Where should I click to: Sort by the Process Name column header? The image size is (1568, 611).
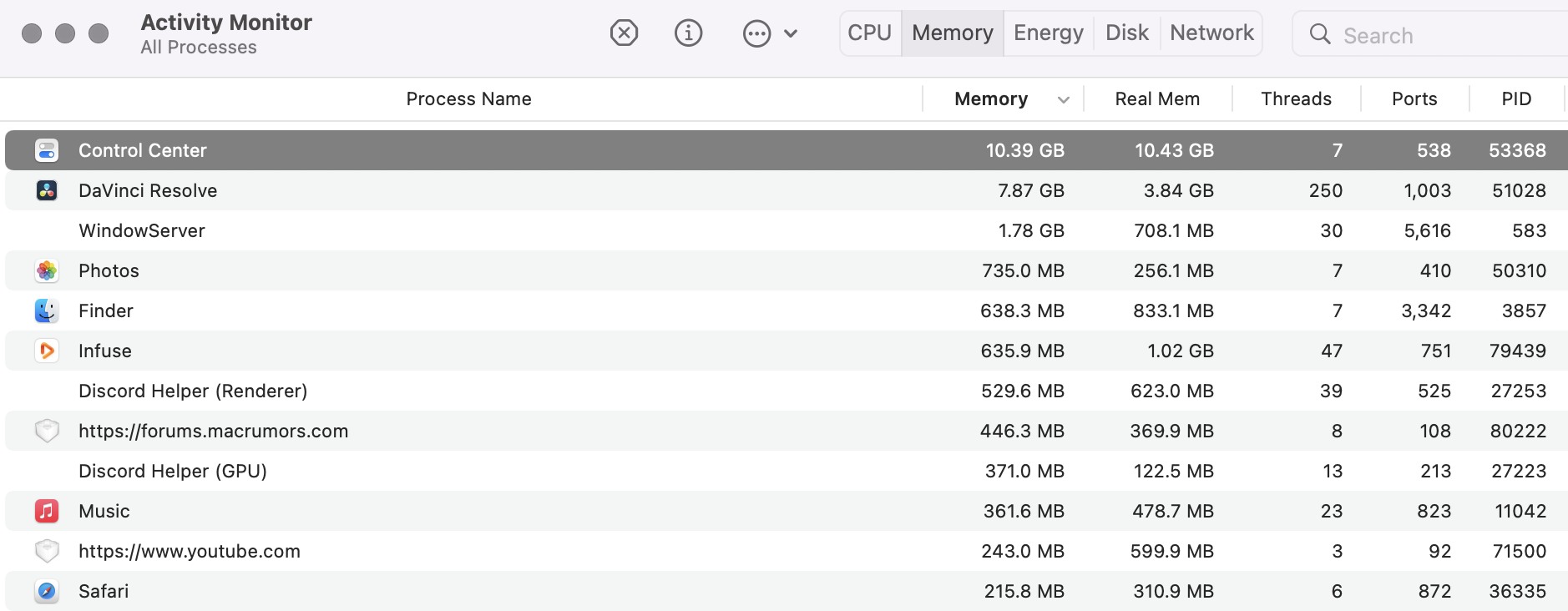pos(468,99)
